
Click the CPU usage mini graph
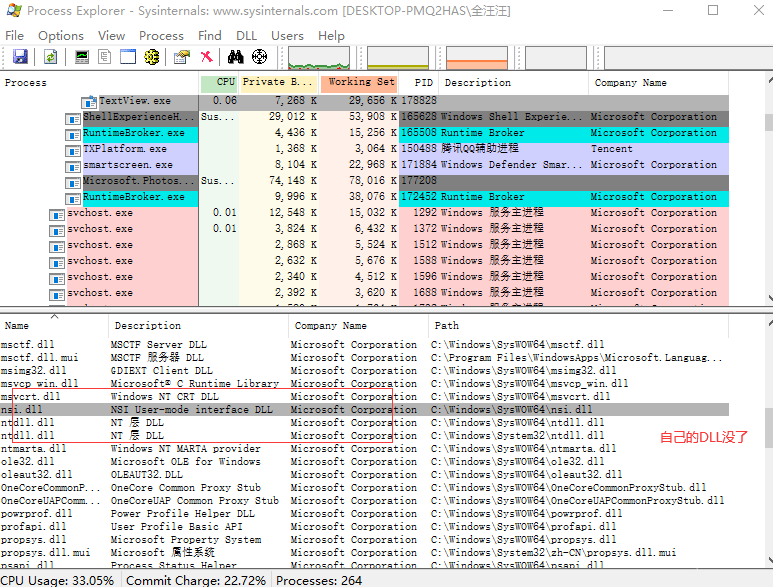pyautogui.click(x=319, y=58)
